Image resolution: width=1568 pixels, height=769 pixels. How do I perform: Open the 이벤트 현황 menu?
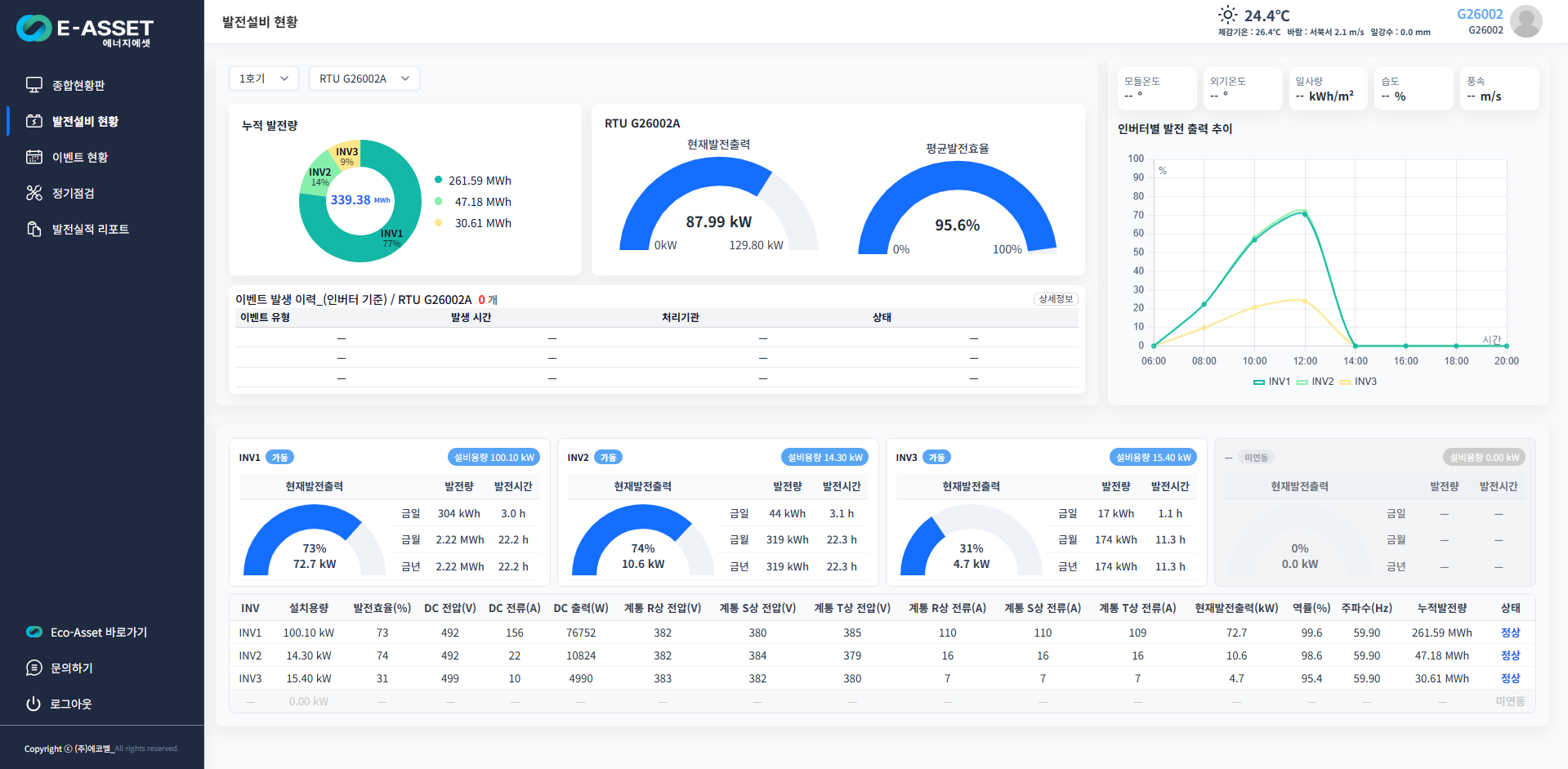[80, 157]
